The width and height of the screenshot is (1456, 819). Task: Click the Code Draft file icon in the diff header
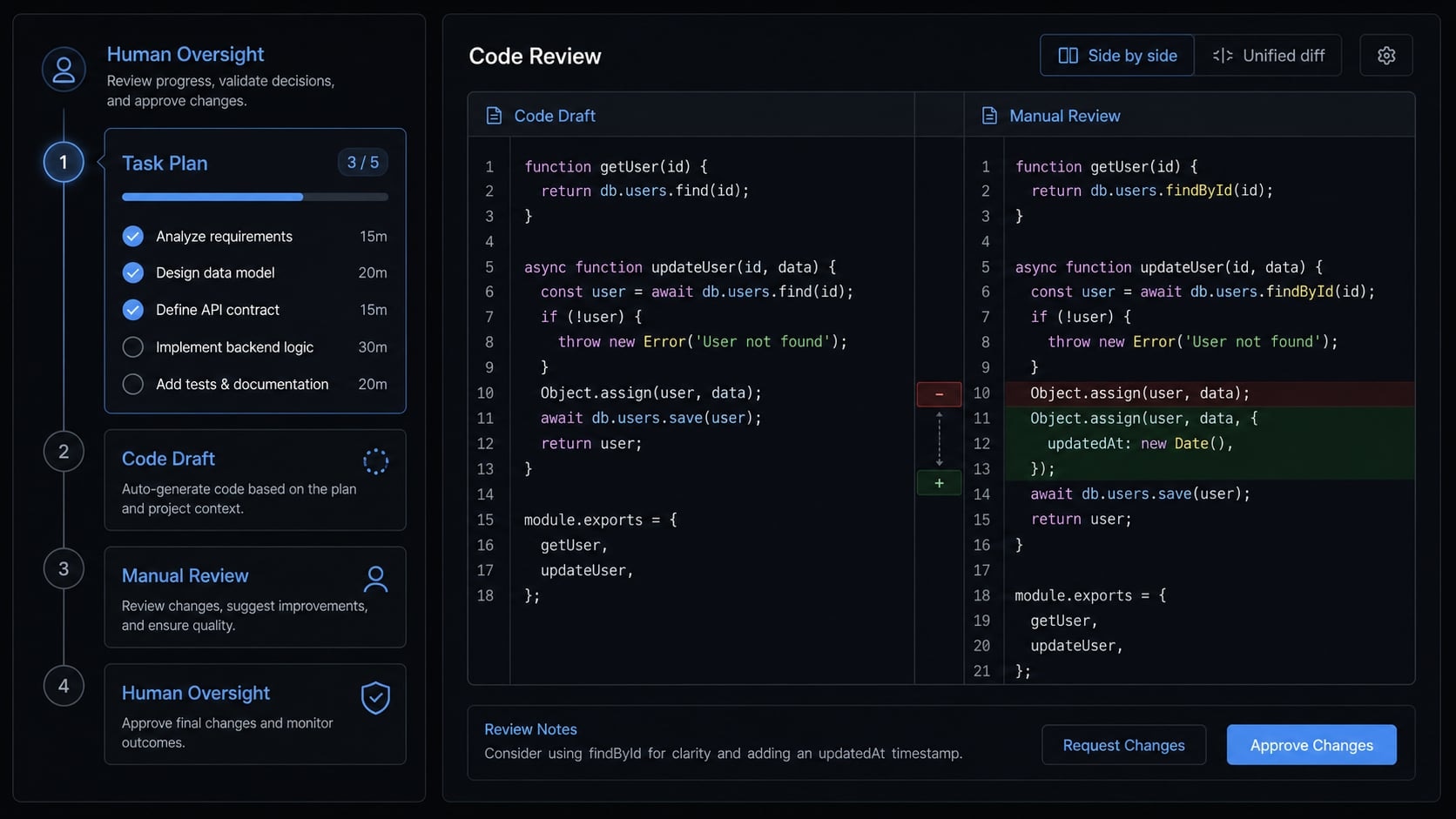[x=494, y=116]
